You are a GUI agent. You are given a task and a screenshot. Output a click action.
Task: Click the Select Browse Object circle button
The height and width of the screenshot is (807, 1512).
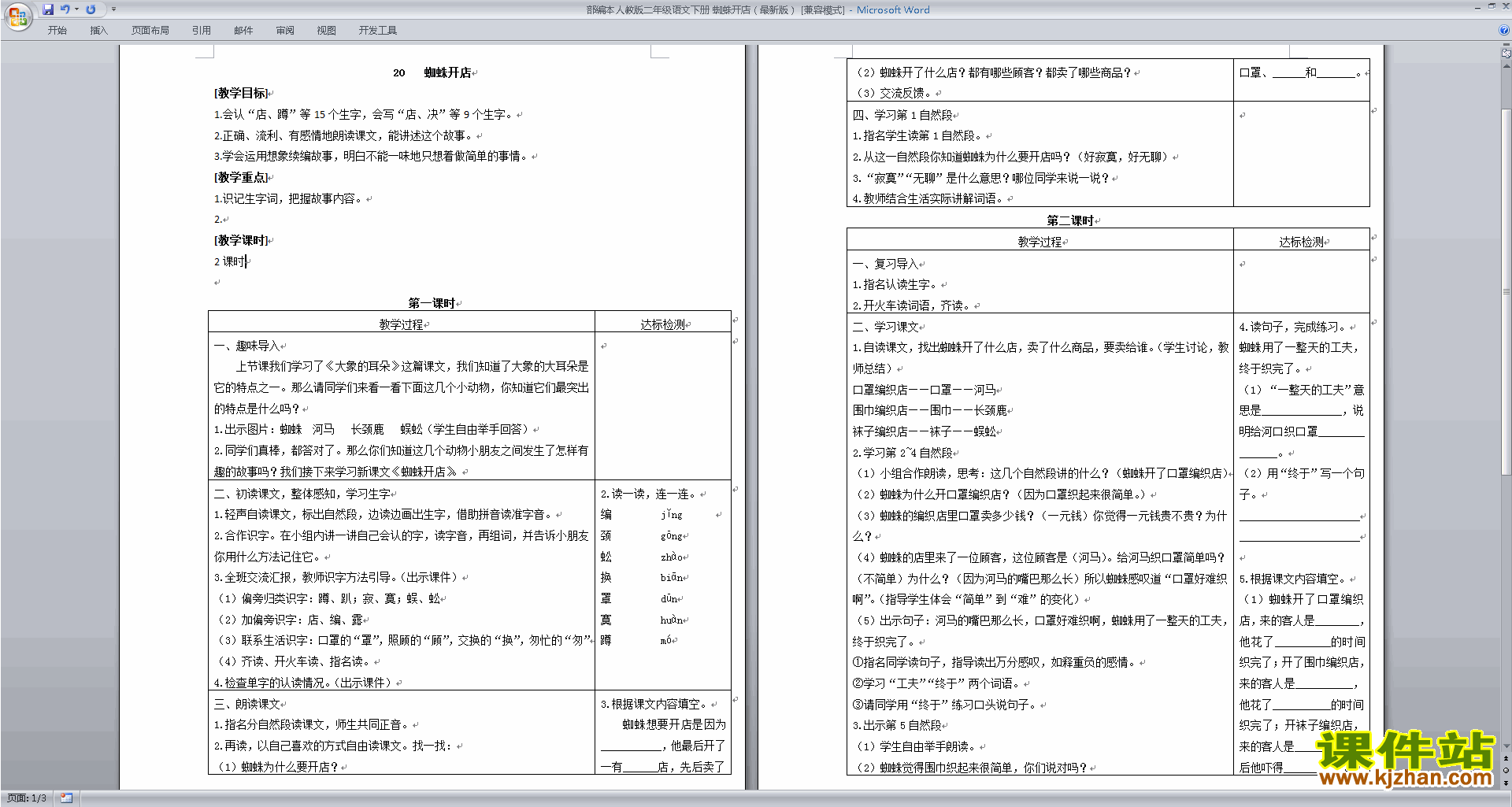[1506, 770]
